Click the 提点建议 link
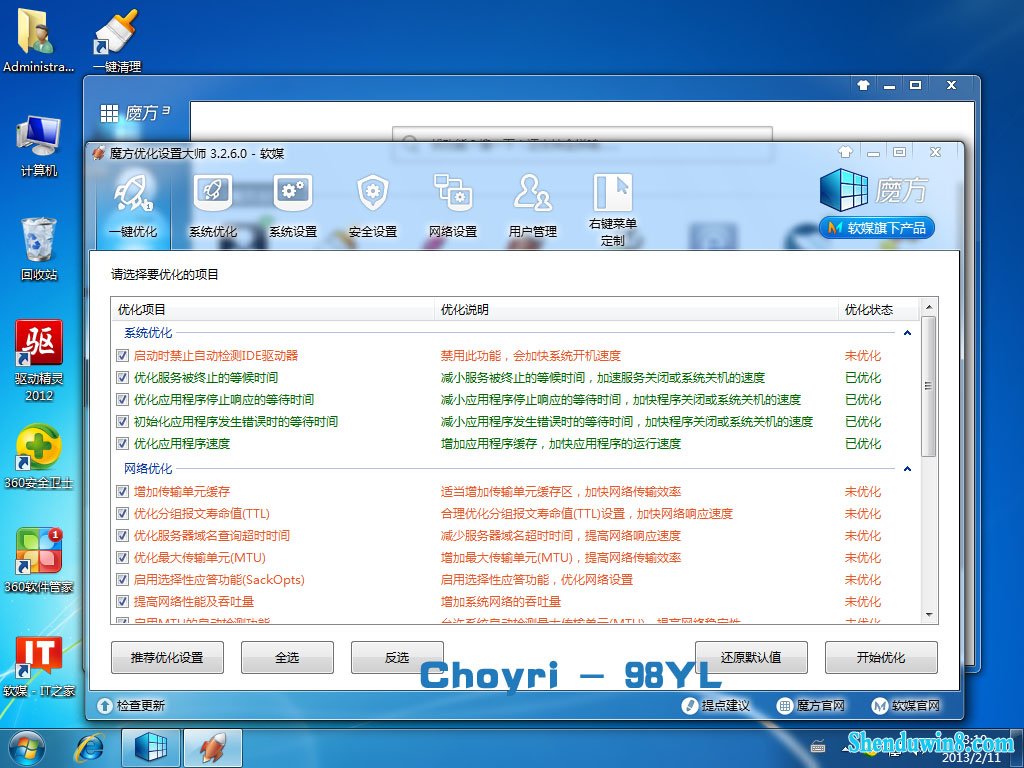 tap(725, 706)
